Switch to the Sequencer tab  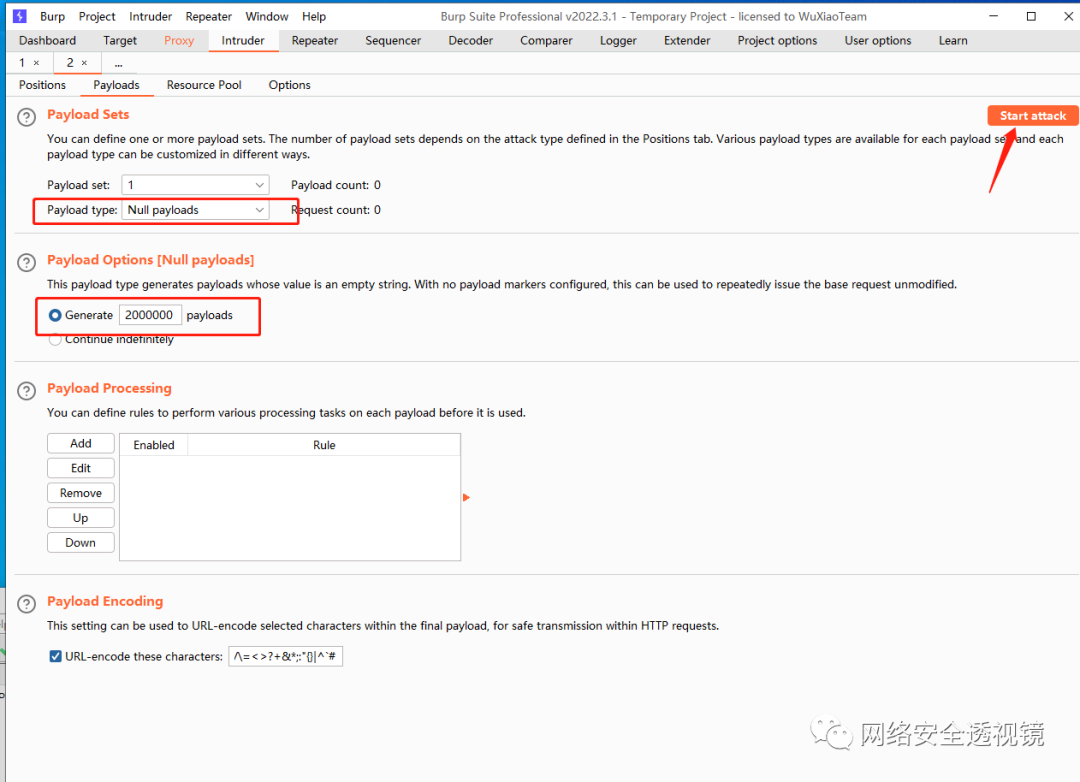pyautogui.click(x=393, y=41)
